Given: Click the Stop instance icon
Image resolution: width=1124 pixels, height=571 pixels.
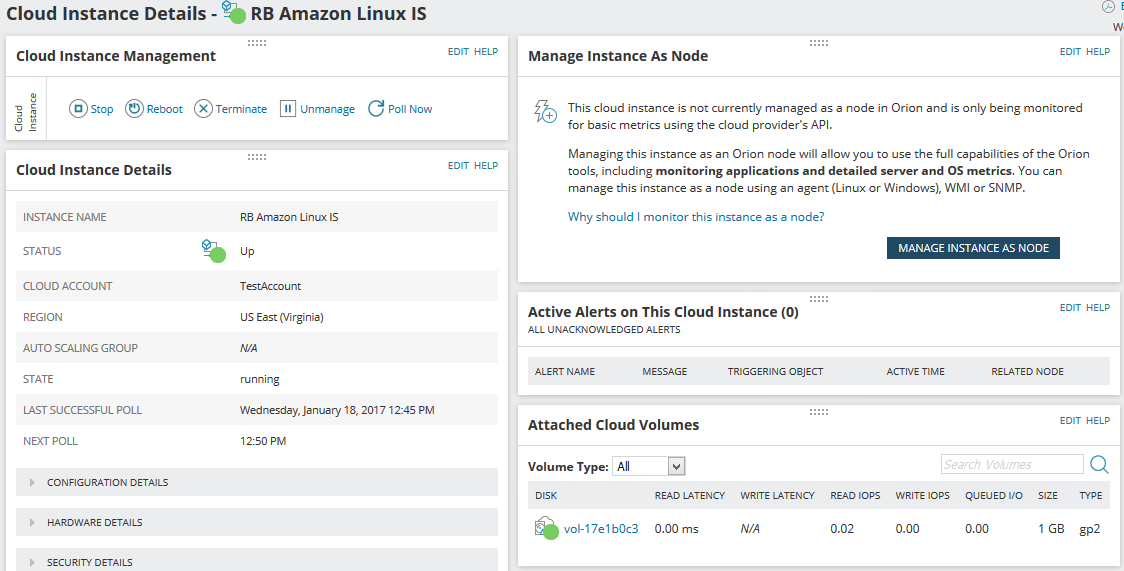Looking at the screenshot, I should [77, 109].
